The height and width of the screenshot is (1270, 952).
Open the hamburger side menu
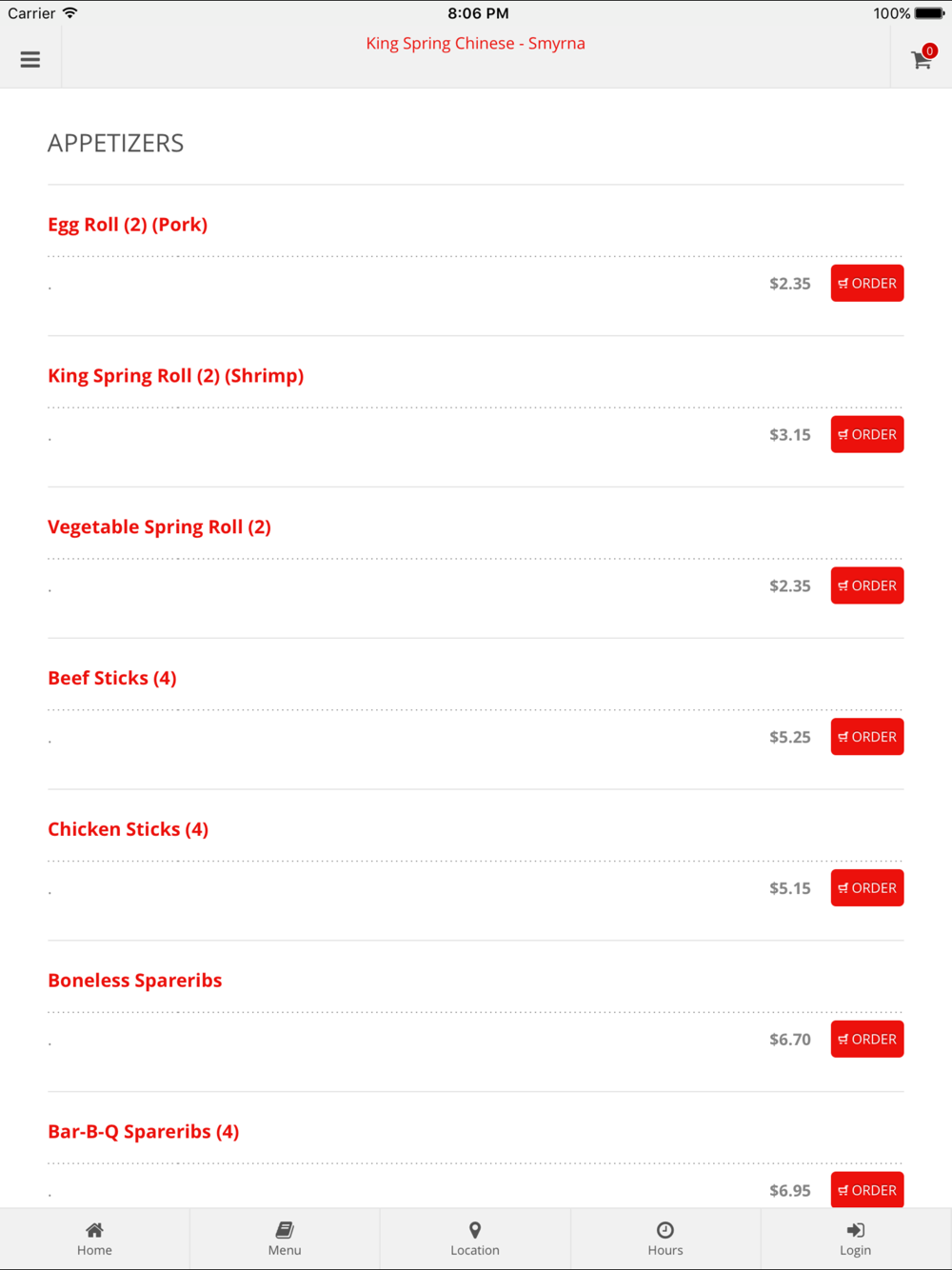(30, 59)
